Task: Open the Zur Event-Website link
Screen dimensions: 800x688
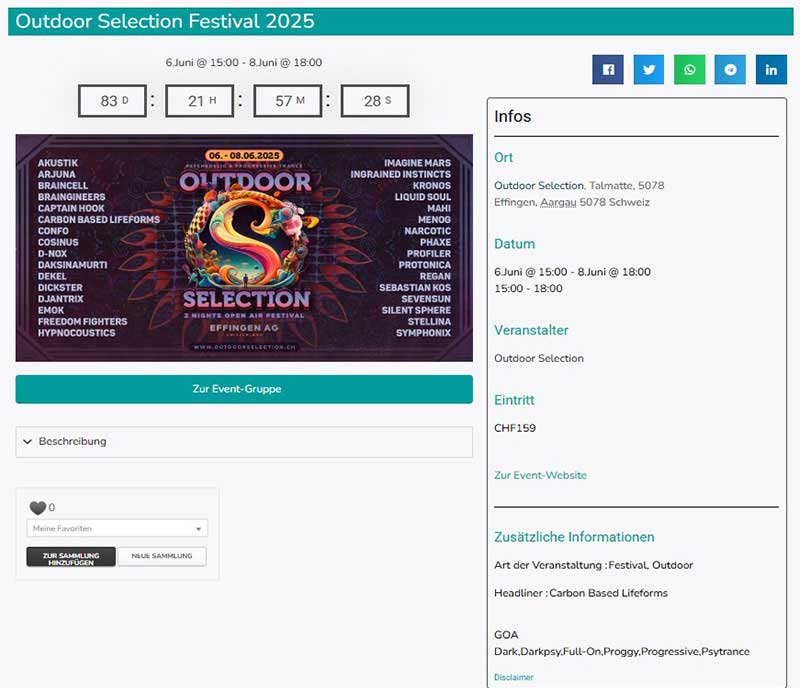Action: coord(540,475)
